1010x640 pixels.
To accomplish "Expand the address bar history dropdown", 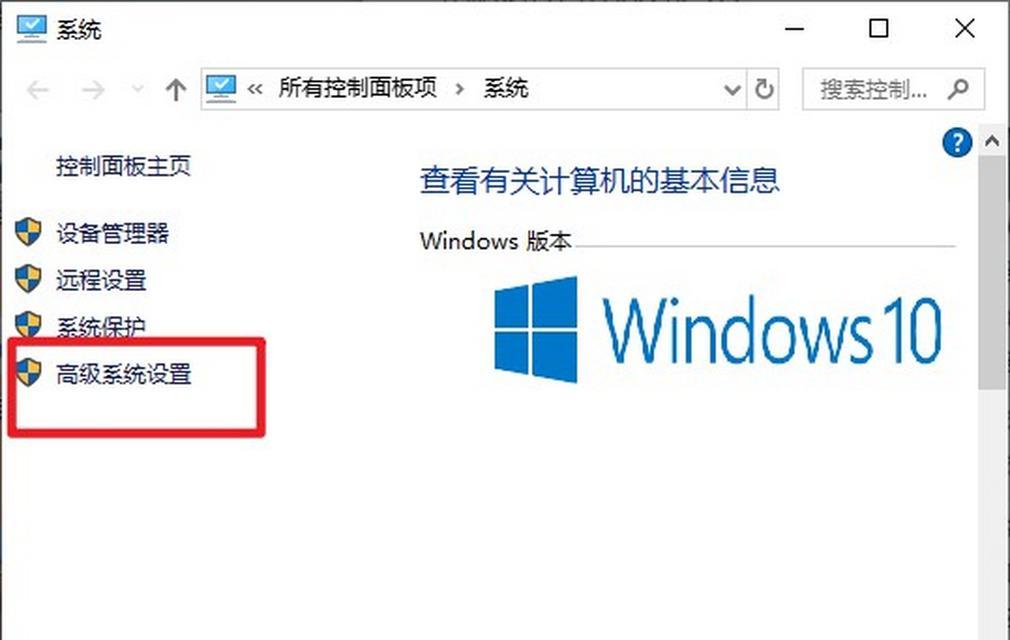I will point(732,89).
